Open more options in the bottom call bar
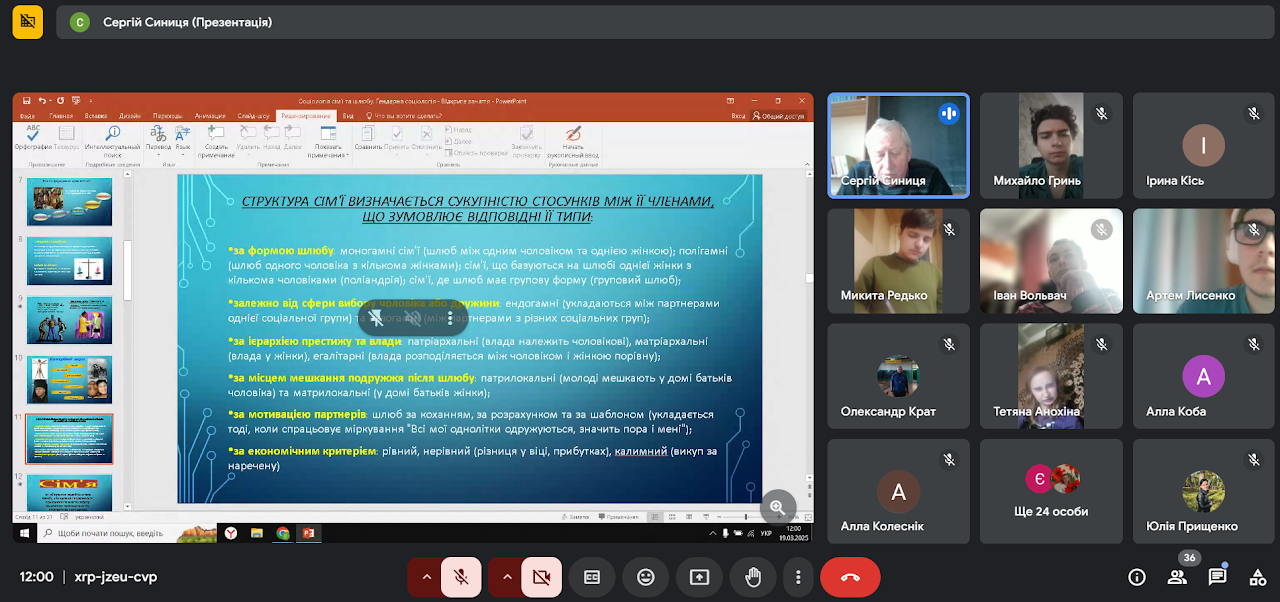 point(798,577)
